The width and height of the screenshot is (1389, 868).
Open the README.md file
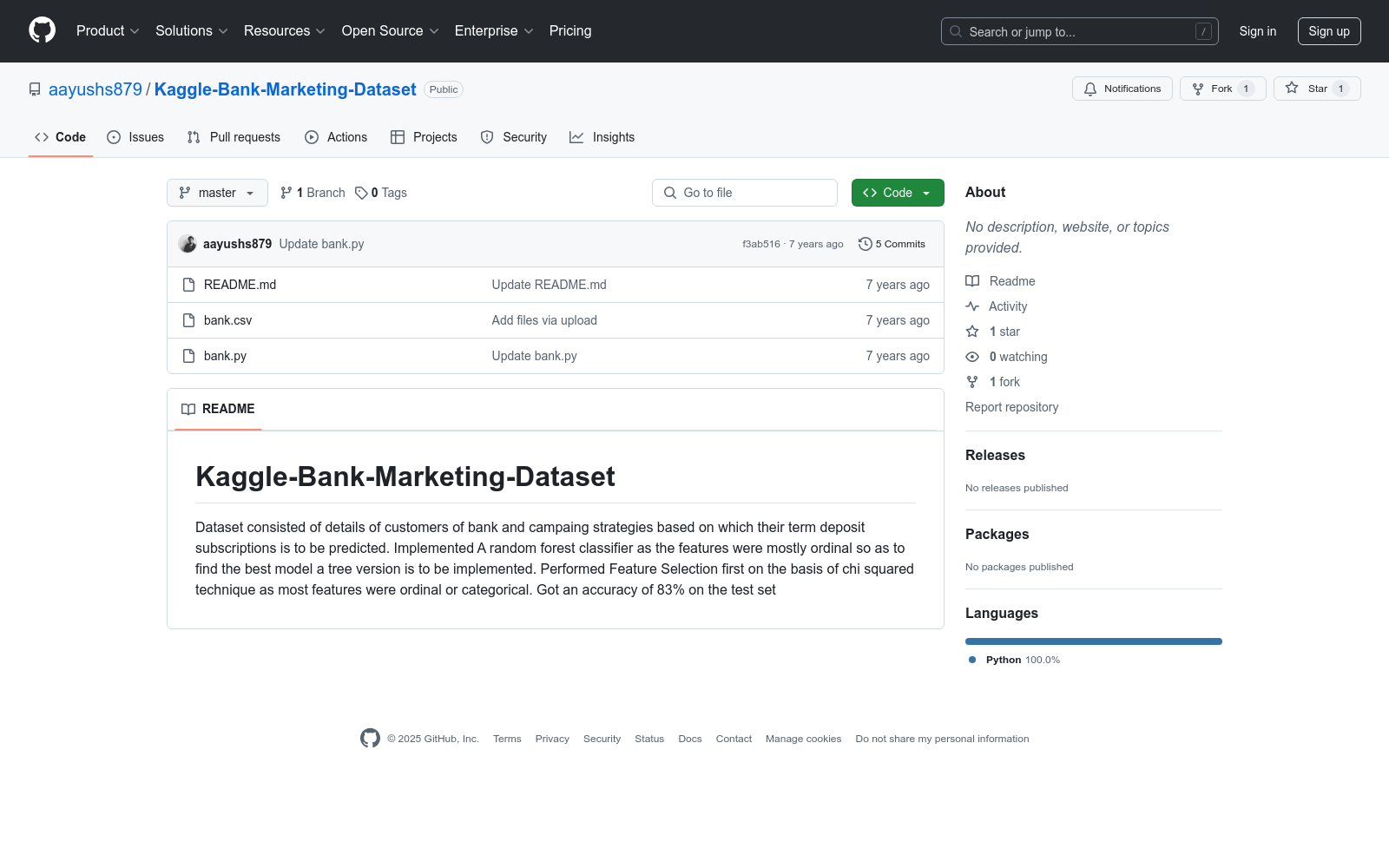pos(240,285)
